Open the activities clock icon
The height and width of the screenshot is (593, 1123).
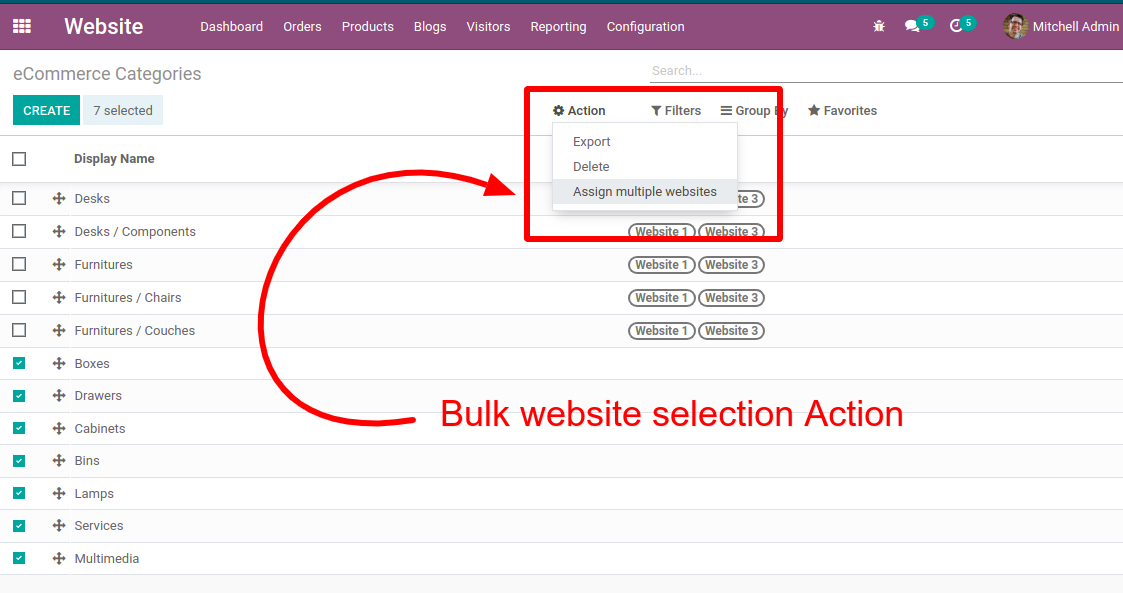(x=956, y=26)
